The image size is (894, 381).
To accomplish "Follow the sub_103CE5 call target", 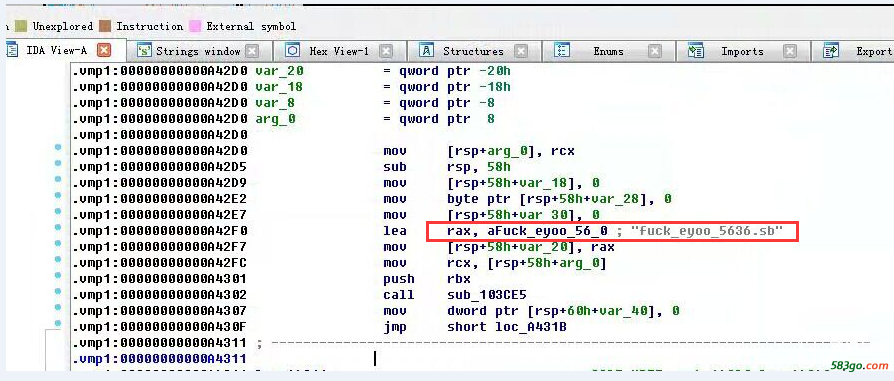I will (x=487, y=295).
